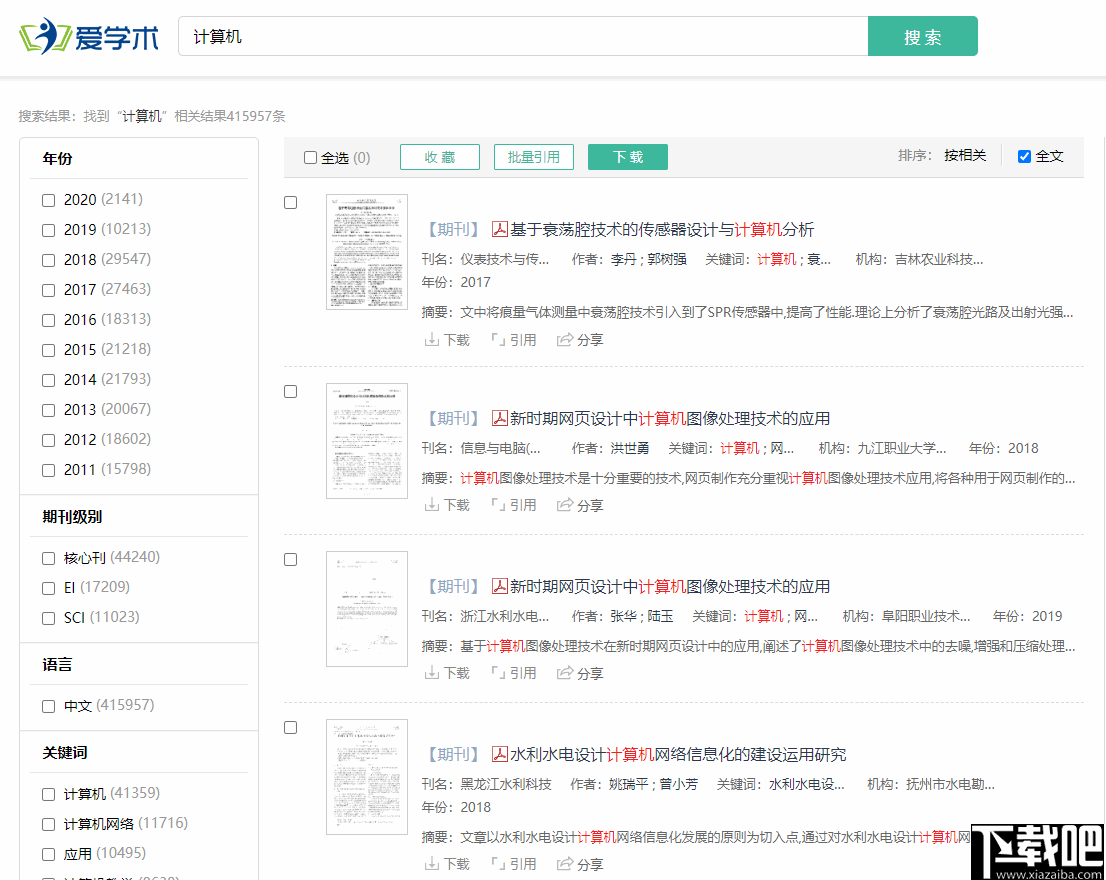The width and height of the screenshot is (1106, 880).
Task: Enable the 全选 select-all checkbox
Action: pyautogui.click(x=310, y=157)
